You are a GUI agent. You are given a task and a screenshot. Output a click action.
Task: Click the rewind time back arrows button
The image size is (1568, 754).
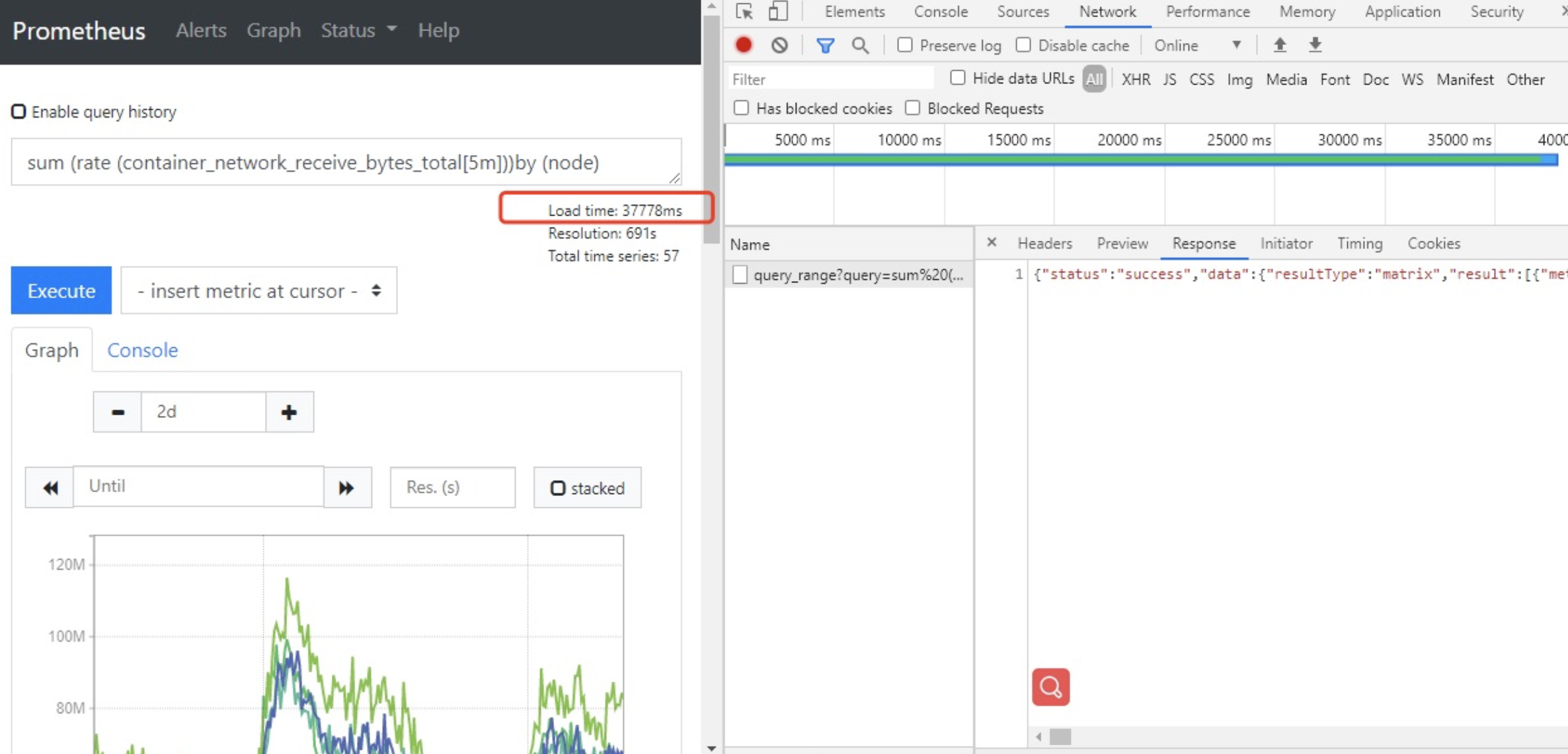pos(50,487)
